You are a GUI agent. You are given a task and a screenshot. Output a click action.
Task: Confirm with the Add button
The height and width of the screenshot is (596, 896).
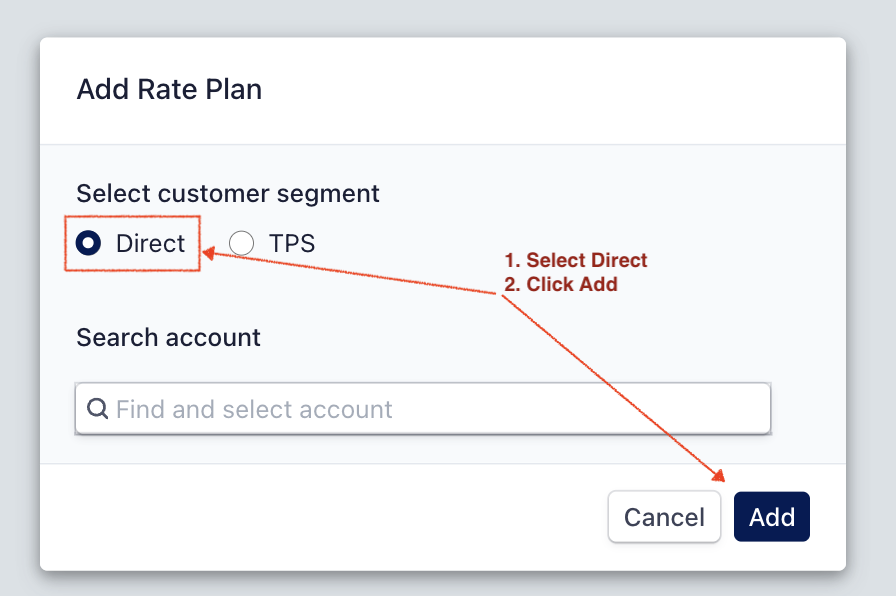771,517
